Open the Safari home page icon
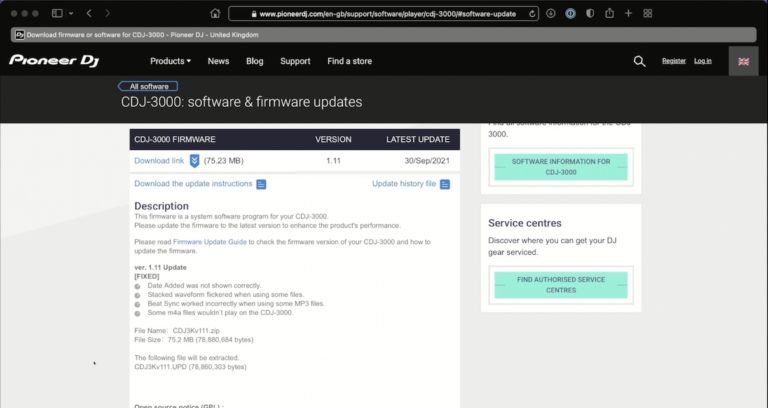768x408 pixels. pyautogui.click(x=215, y=14)
